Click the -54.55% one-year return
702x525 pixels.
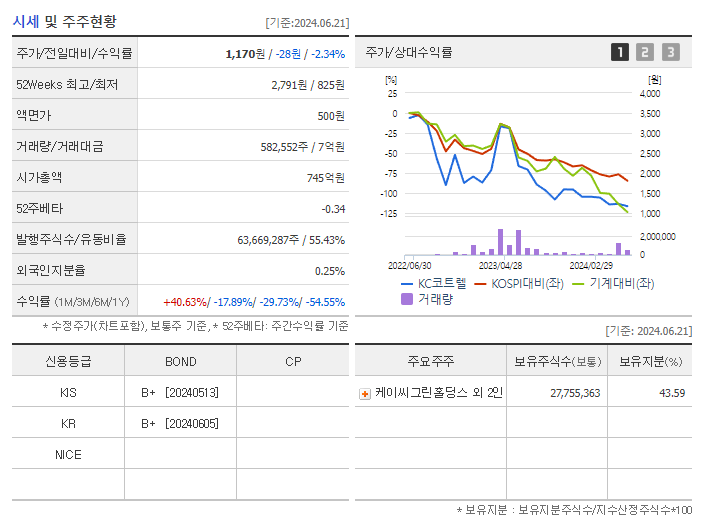click(x=325, y=302)
